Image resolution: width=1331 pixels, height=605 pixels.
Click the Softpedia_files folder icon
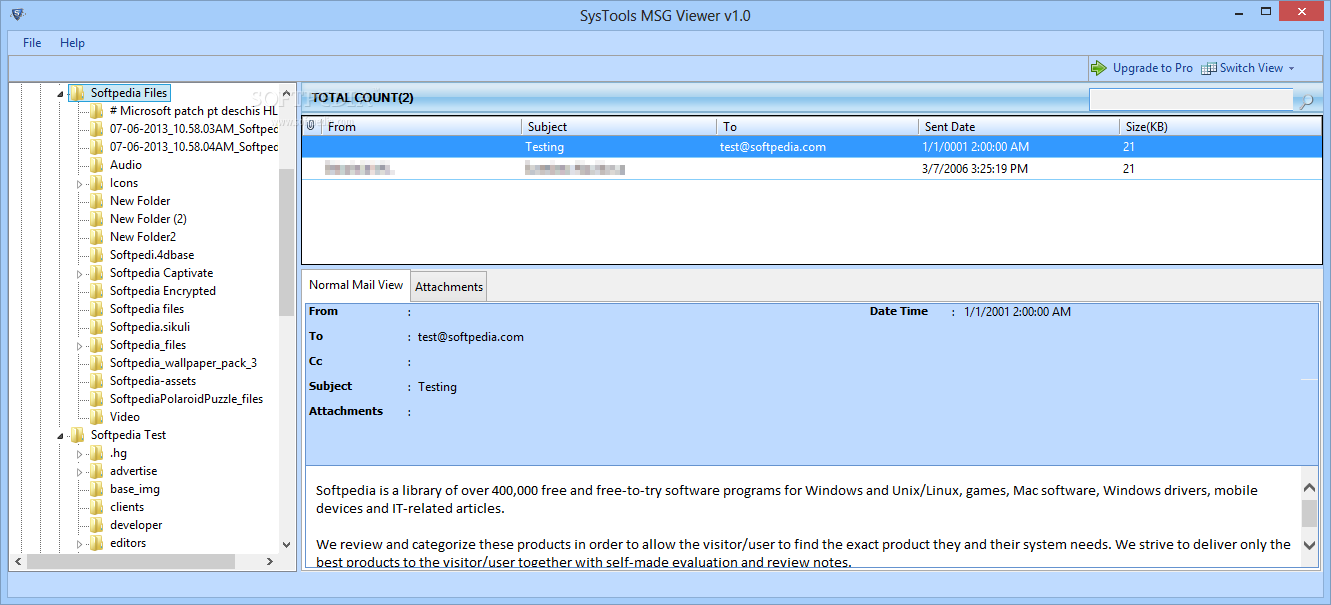[x=96, y=345]
